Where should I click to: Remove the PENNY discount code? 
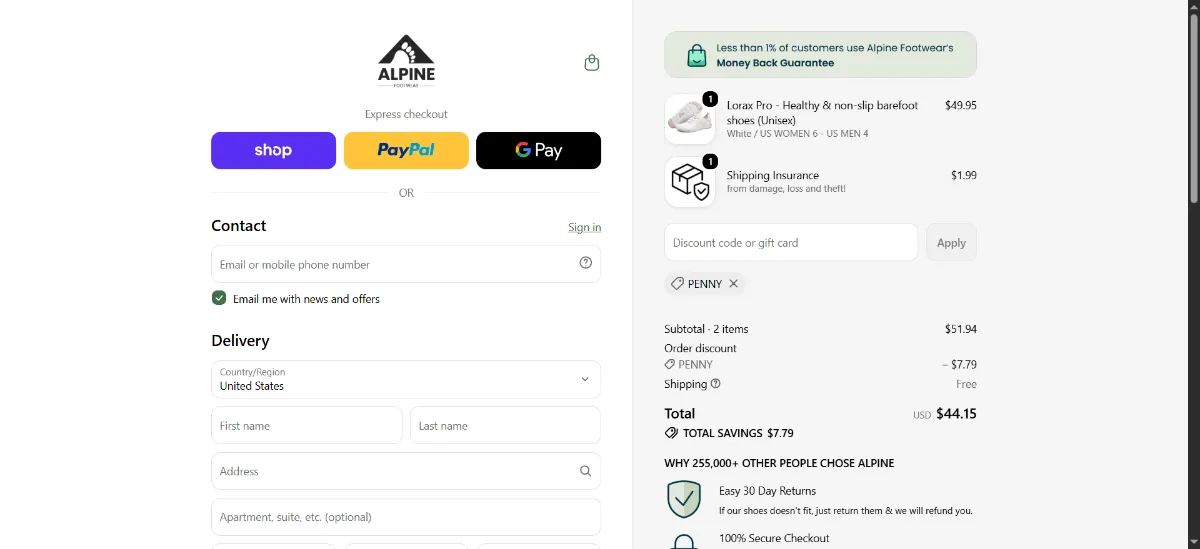pyautogui.click(x=733, y=284)
